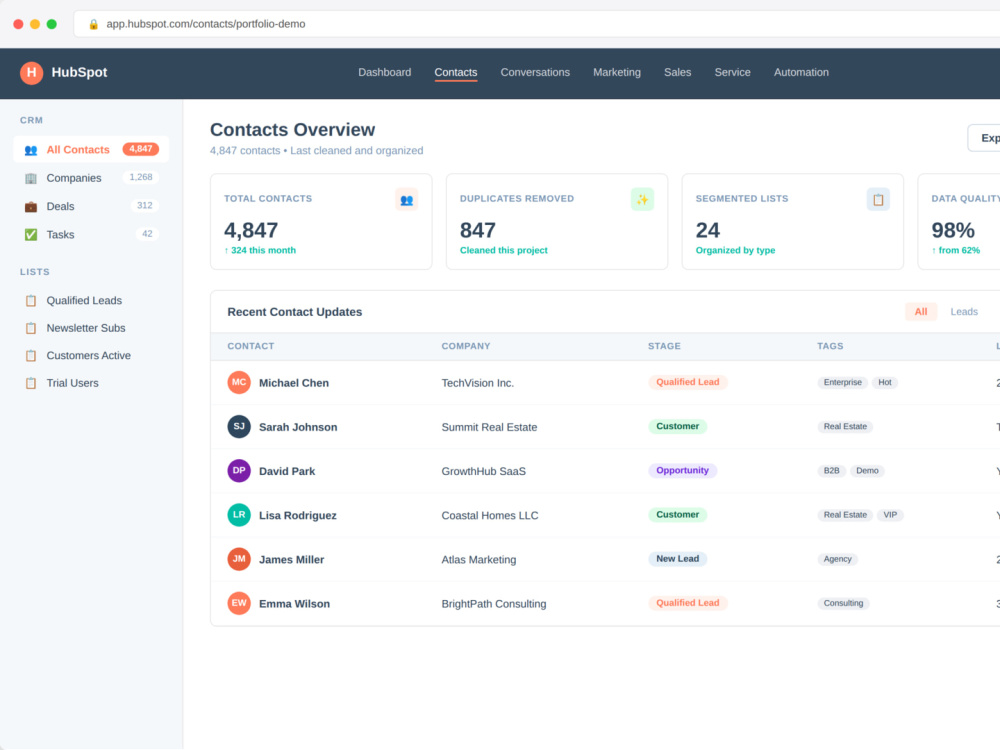Open the Qualified Leads list
This screenshot has height=750, width=1000.
pyautogui.click(x=91, y=300)
